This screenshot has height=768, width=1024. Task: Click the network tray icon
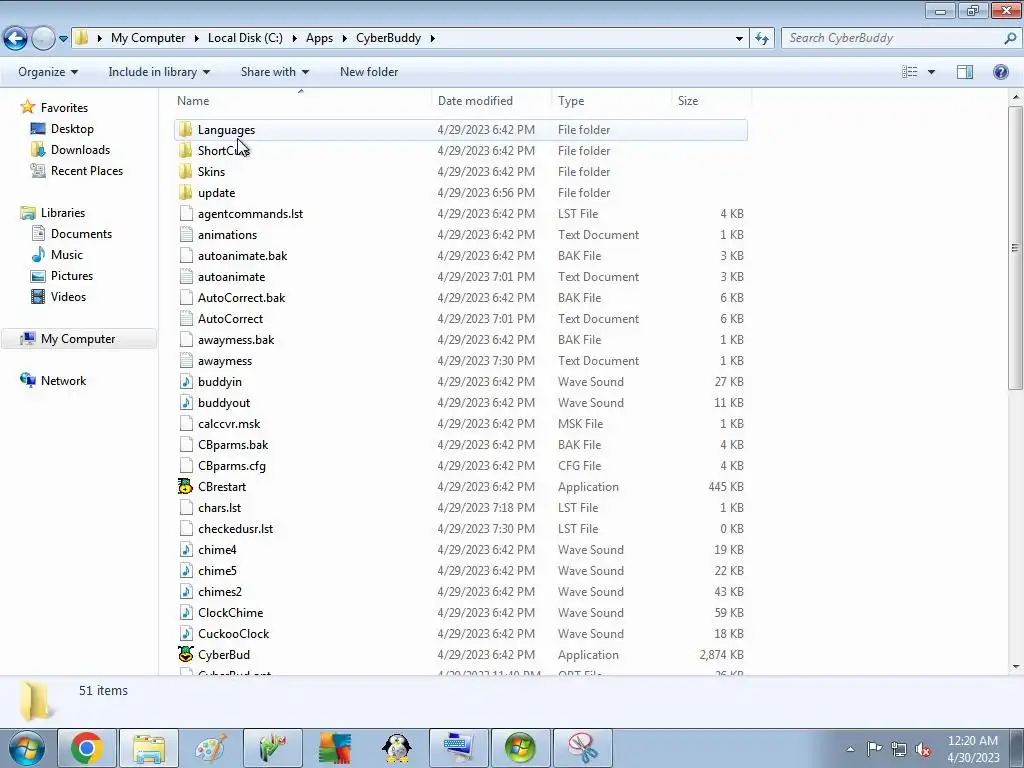tap(899, 749)
